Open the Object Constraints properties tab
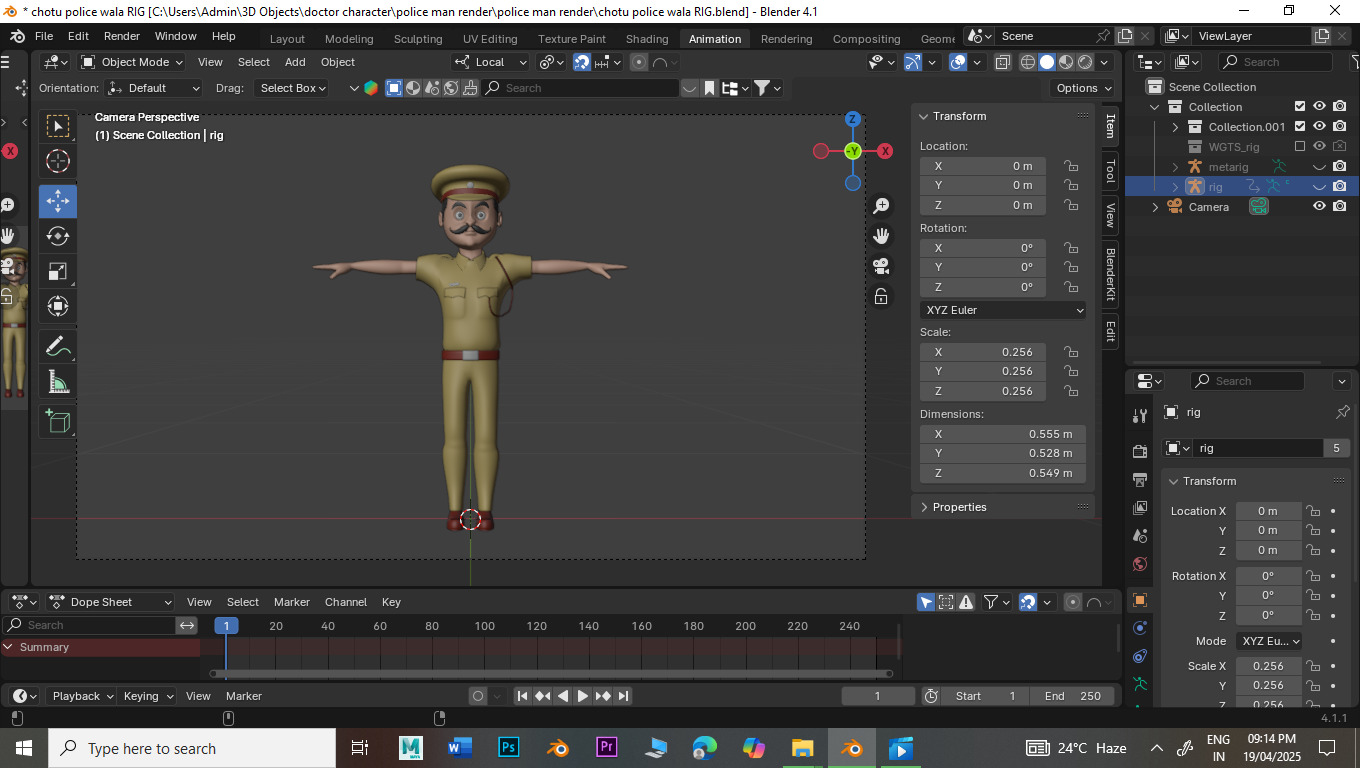 click(1139, 656)
